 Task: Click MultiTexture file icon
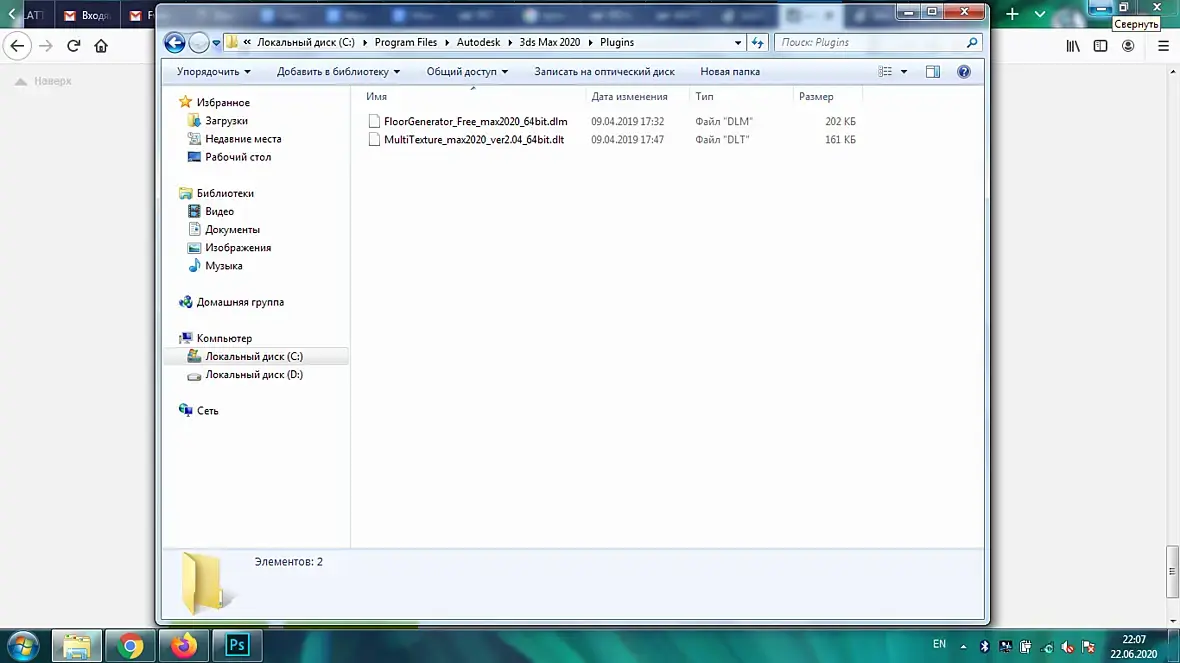374,139
